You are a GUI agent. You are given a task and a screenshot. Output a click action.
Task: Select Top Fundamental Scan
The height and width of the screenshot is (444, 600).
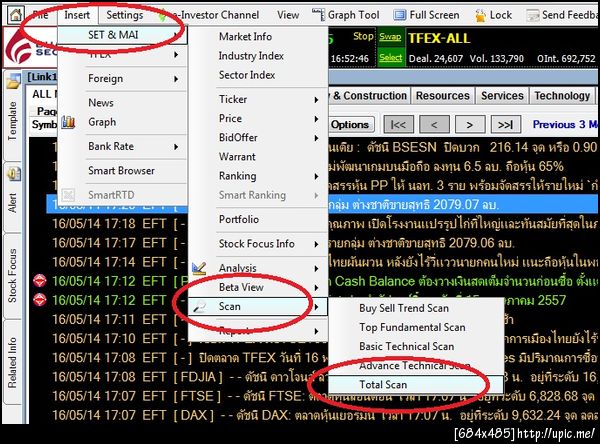412,327
